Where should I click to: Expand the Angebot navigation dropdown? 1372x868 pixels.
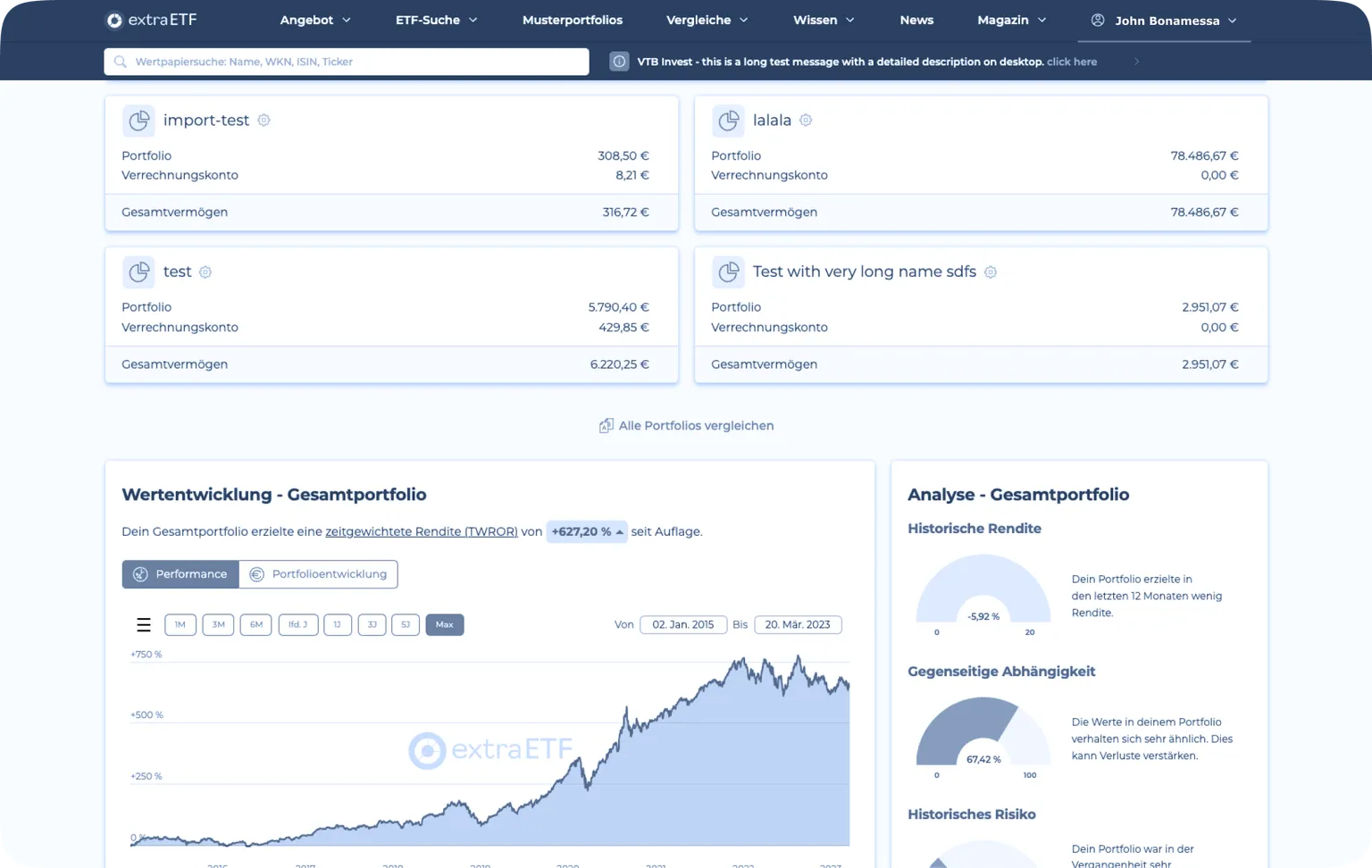(315, 20)
